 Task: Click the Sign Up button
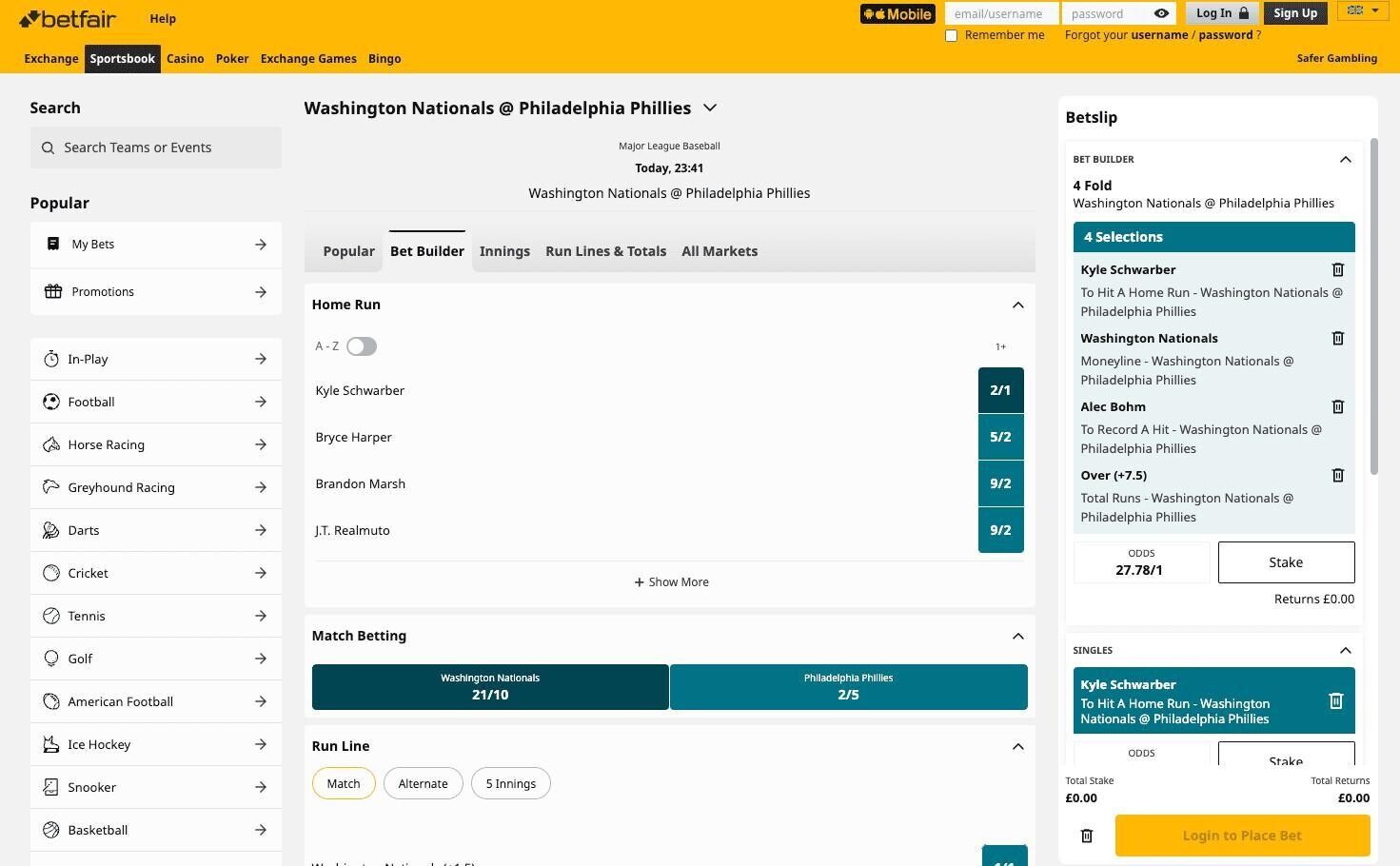1295,13
